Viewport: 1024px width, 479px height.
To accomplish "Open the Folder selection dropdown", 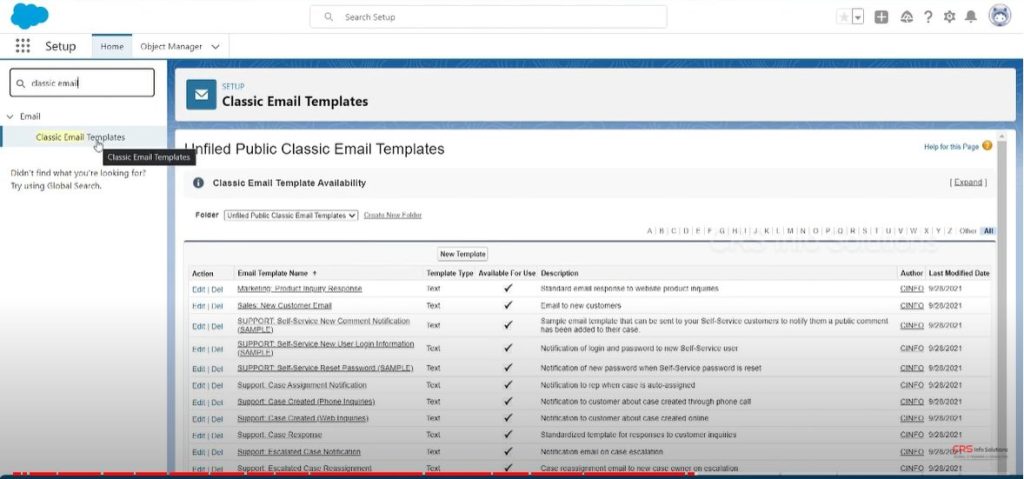I will (290, 215).
